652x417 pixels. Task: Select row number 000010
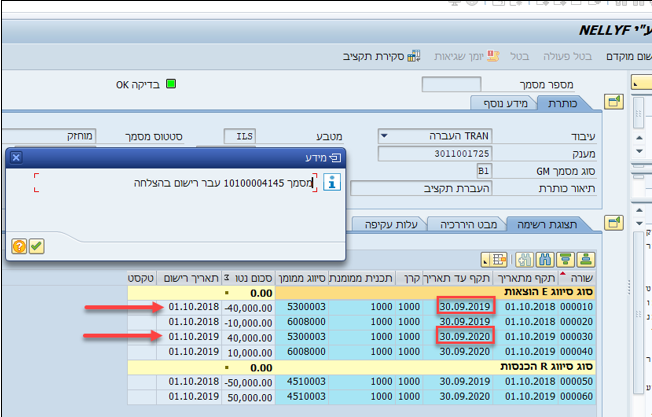point(576,307)
